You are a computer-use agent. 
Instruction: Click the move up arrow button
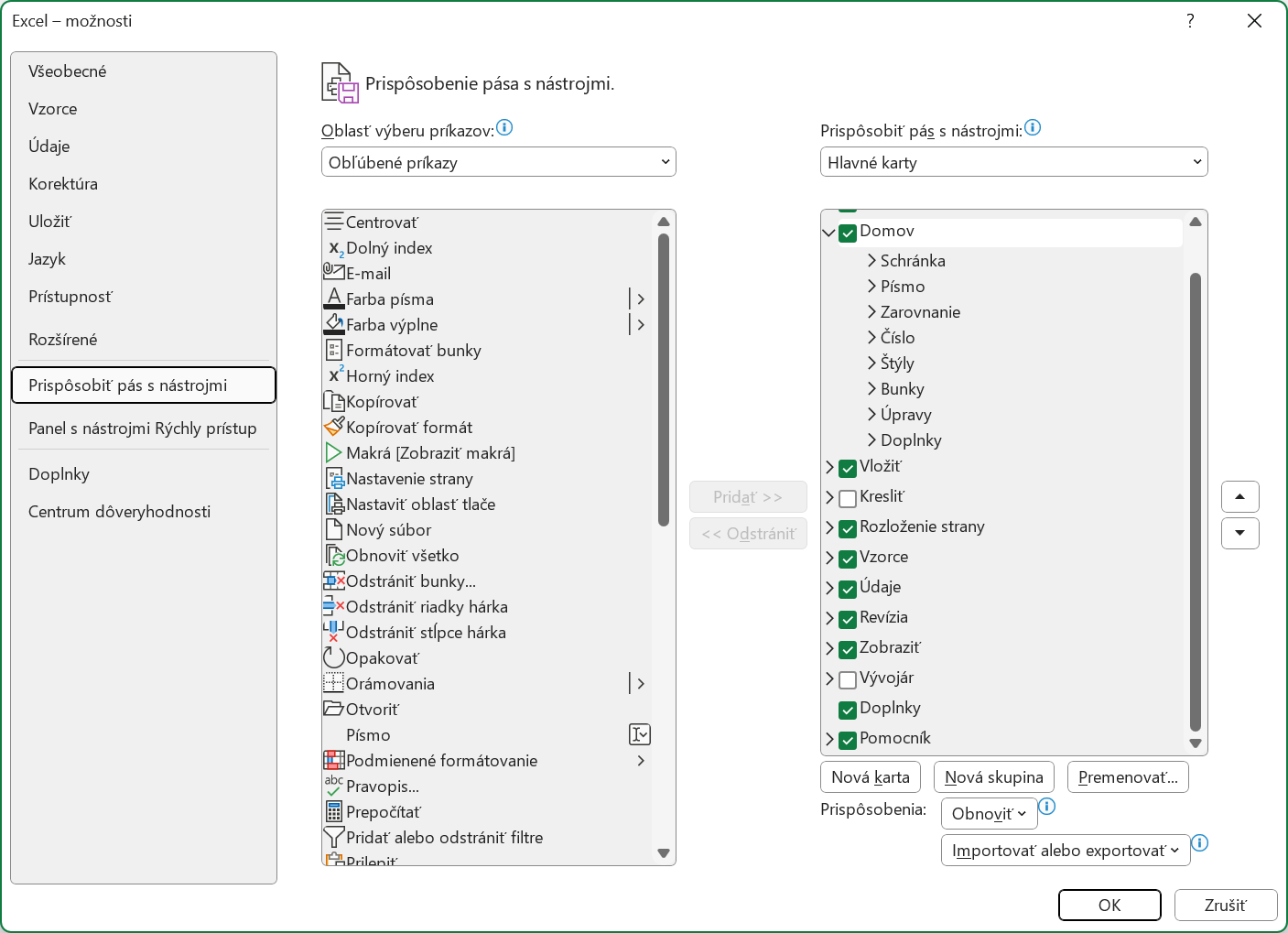point(1240,496)
